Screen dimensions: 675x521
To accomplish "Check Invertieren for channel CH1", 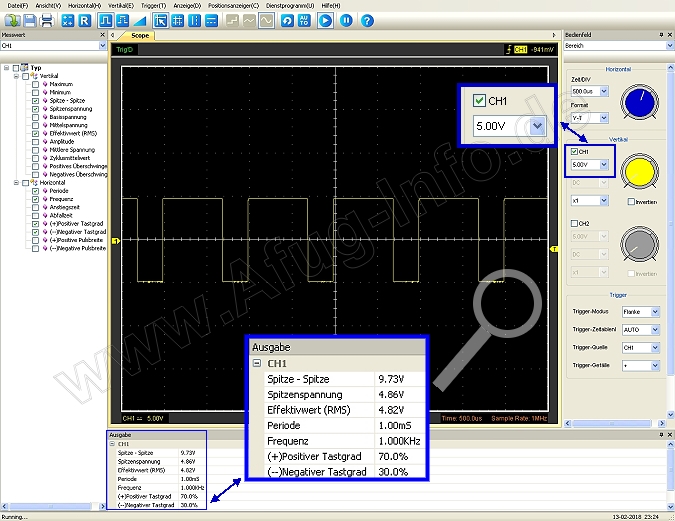I will (631, 202).
